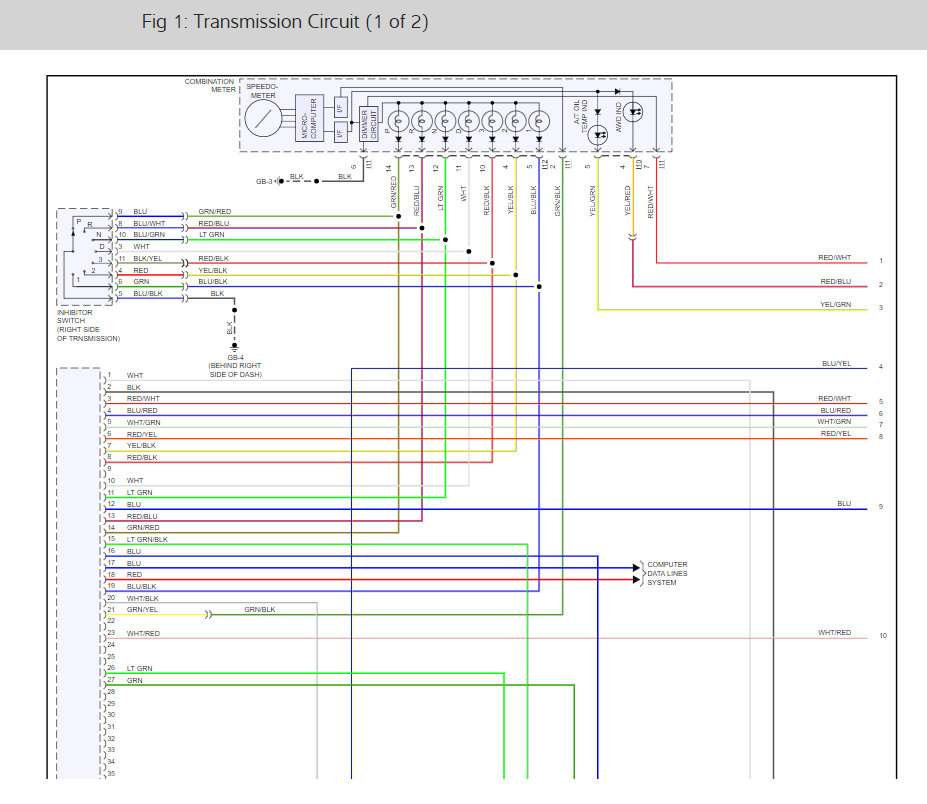Click the BLU/YEL label at reference 4
Viewport: 927px width, 804px height.
(x=837, y=364)
